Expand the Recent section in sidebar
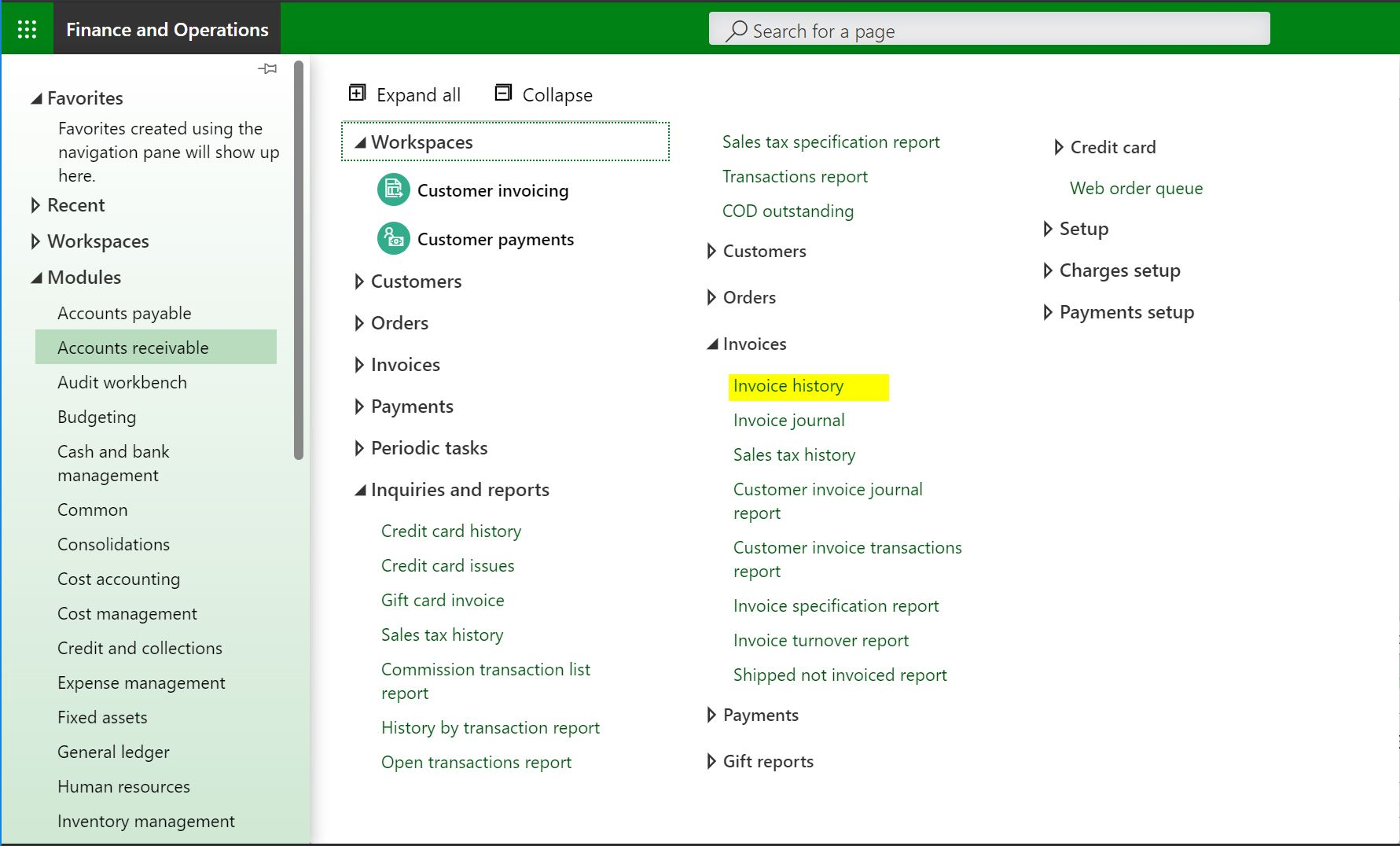This screenshot has width=1400, height=846. click(35, 205)
